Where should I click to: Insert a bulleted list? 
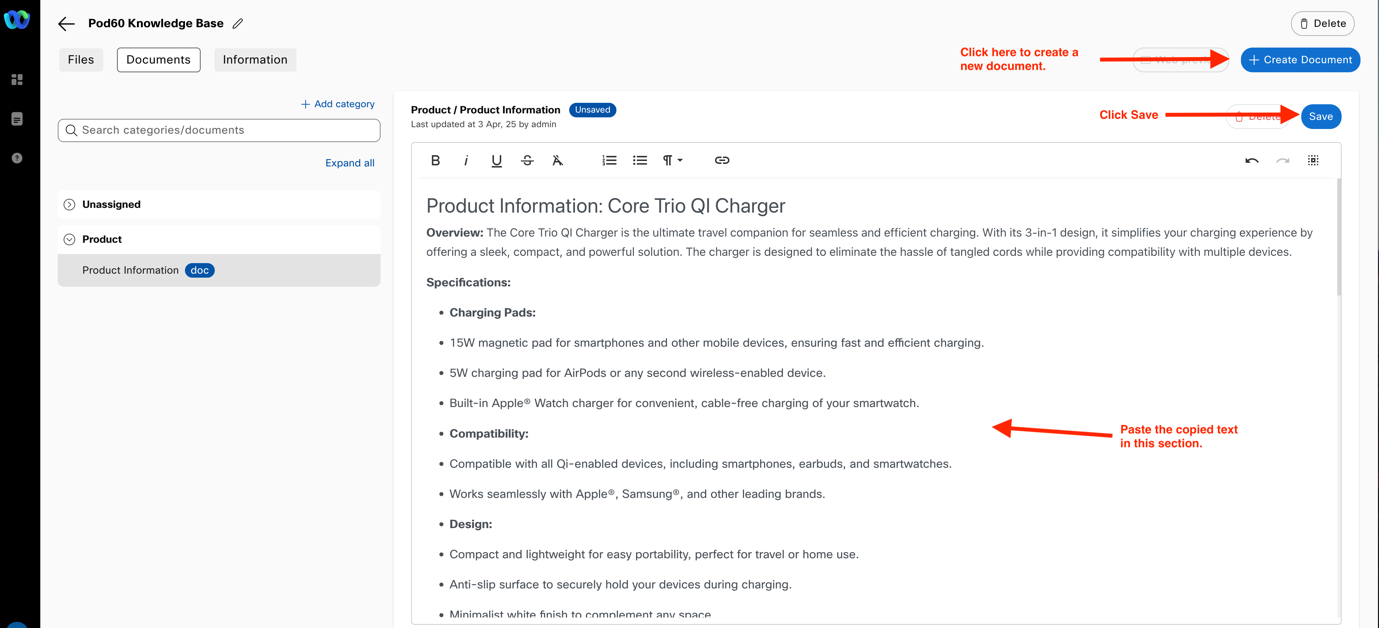(x=640, y=160)
